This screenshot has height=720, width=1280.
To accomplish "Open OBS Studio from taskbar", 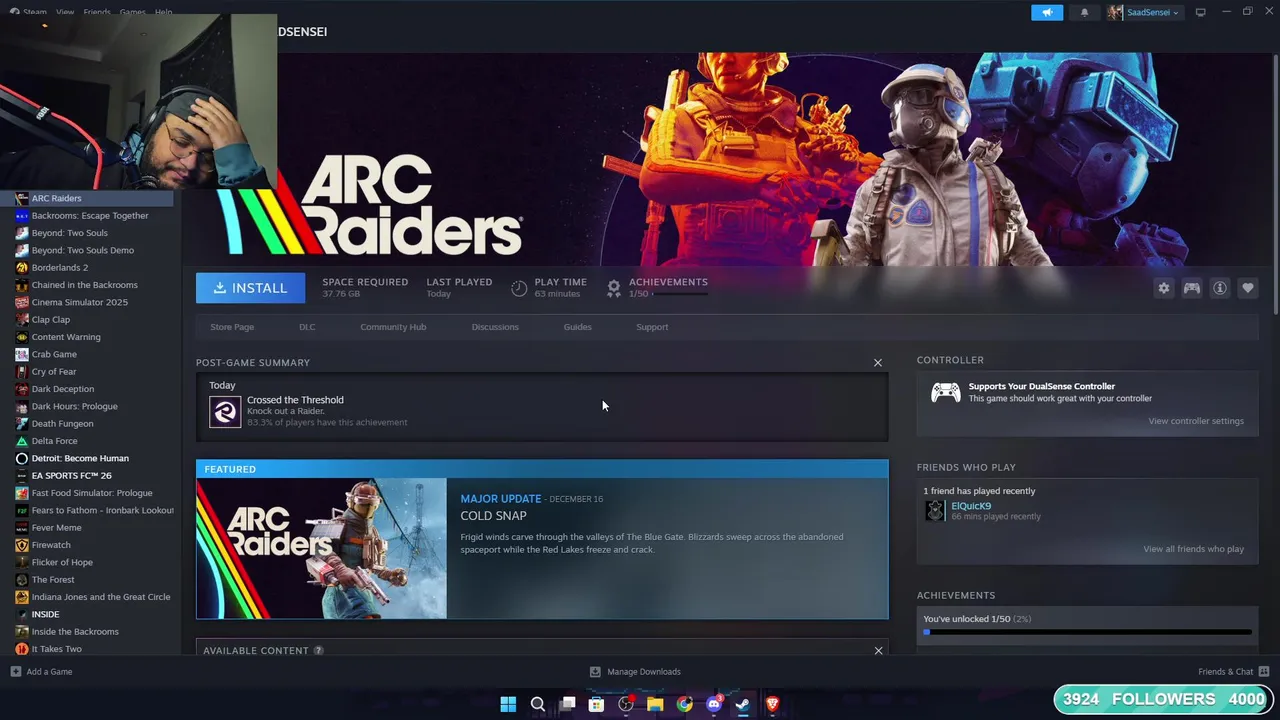I will click(626, 704).
